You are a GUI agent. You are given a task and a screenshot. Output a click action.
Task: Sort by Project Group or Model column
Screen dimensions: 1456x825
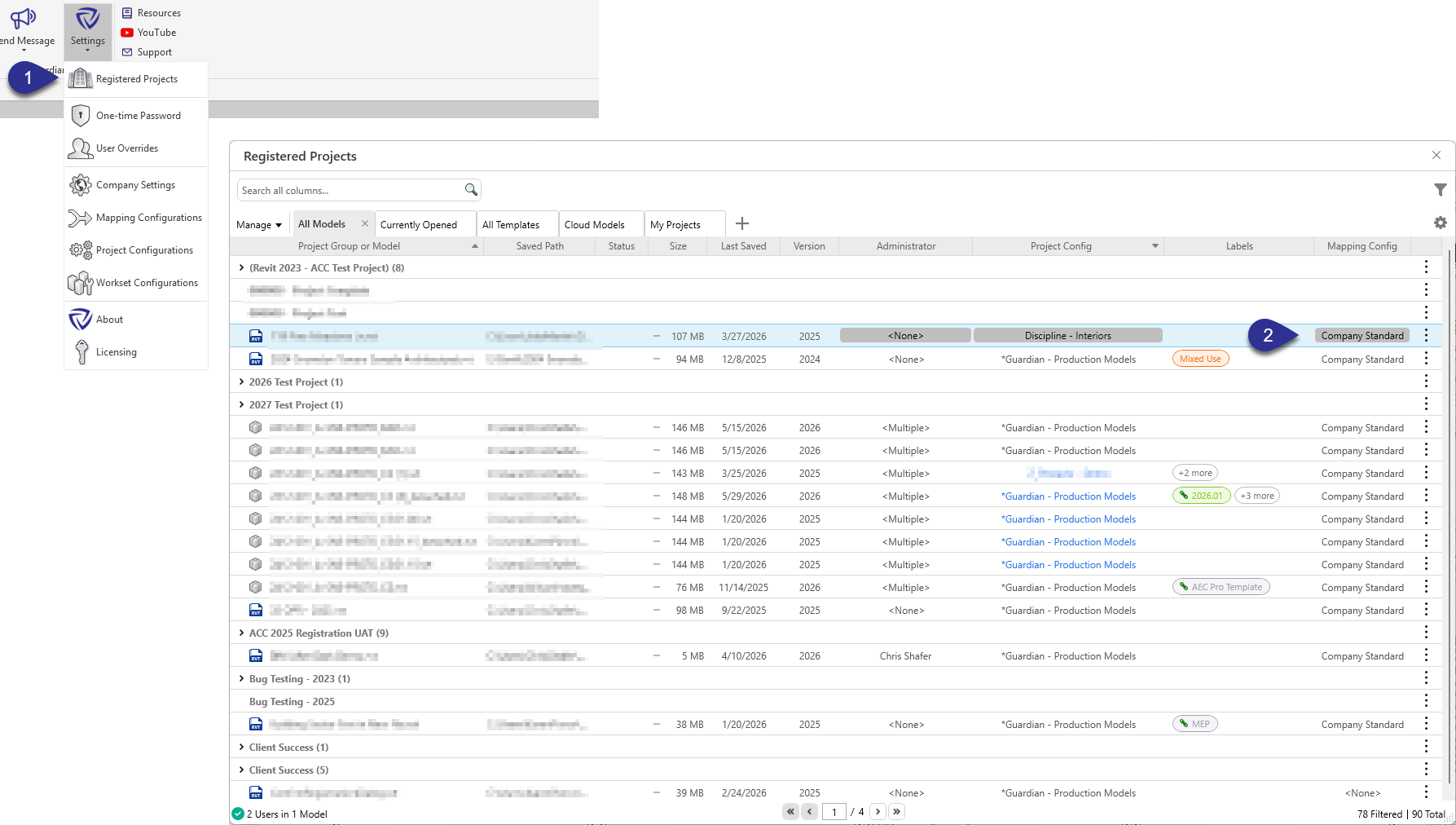[x=349, y=246]
